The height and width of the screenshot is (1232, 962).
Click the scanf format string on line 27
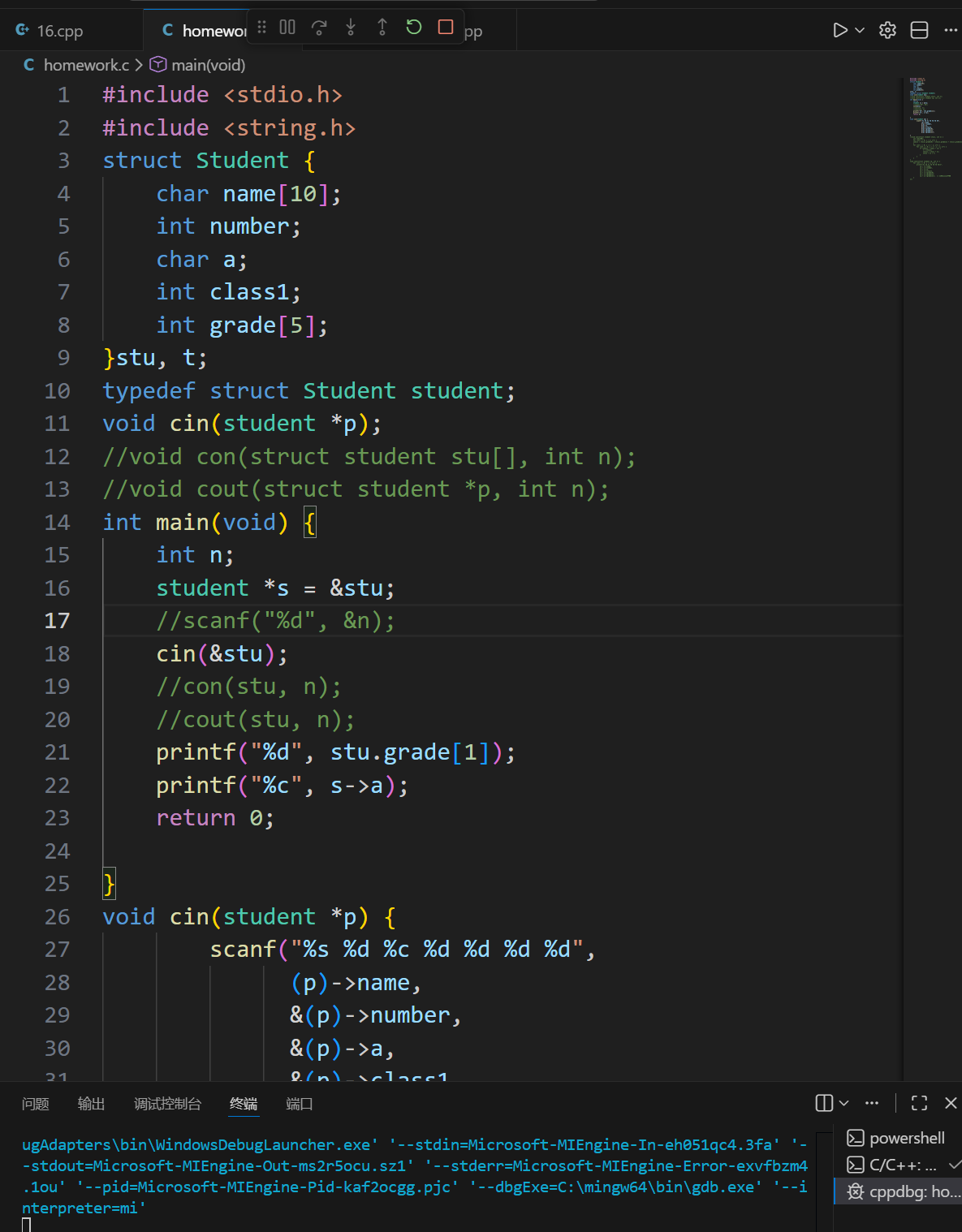(x=437, y=950)
